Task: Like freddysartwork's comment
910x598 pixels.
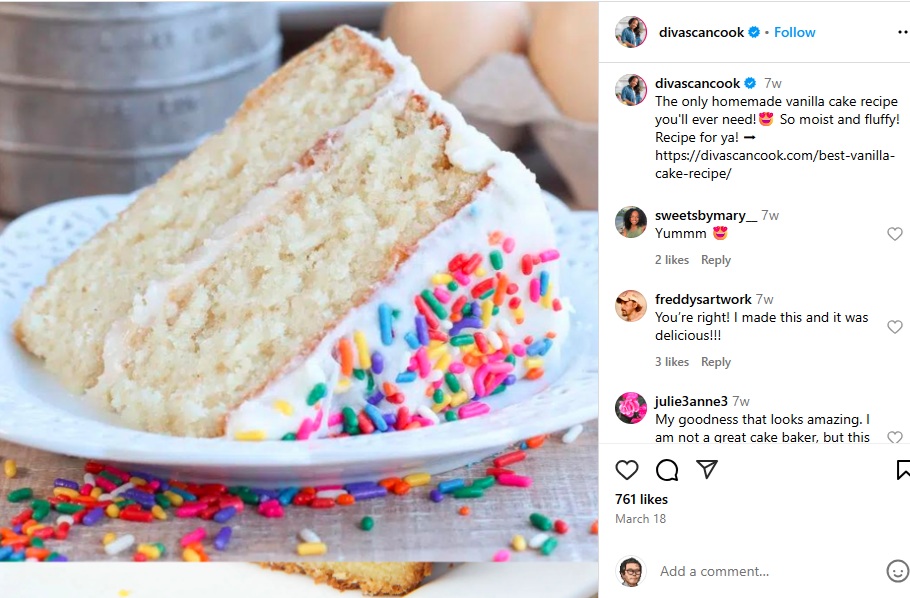Action: pyautogui.click(x=895, y=326)
